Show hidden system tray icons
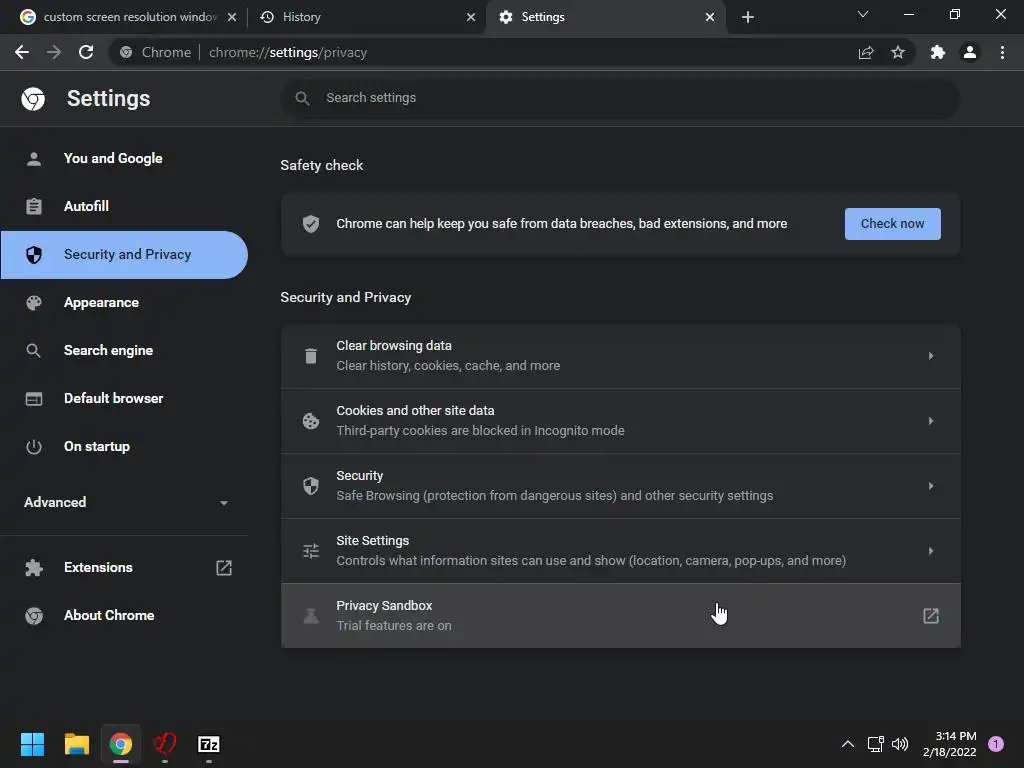This screenshot has width=1024, height=768. click(848, 744)
